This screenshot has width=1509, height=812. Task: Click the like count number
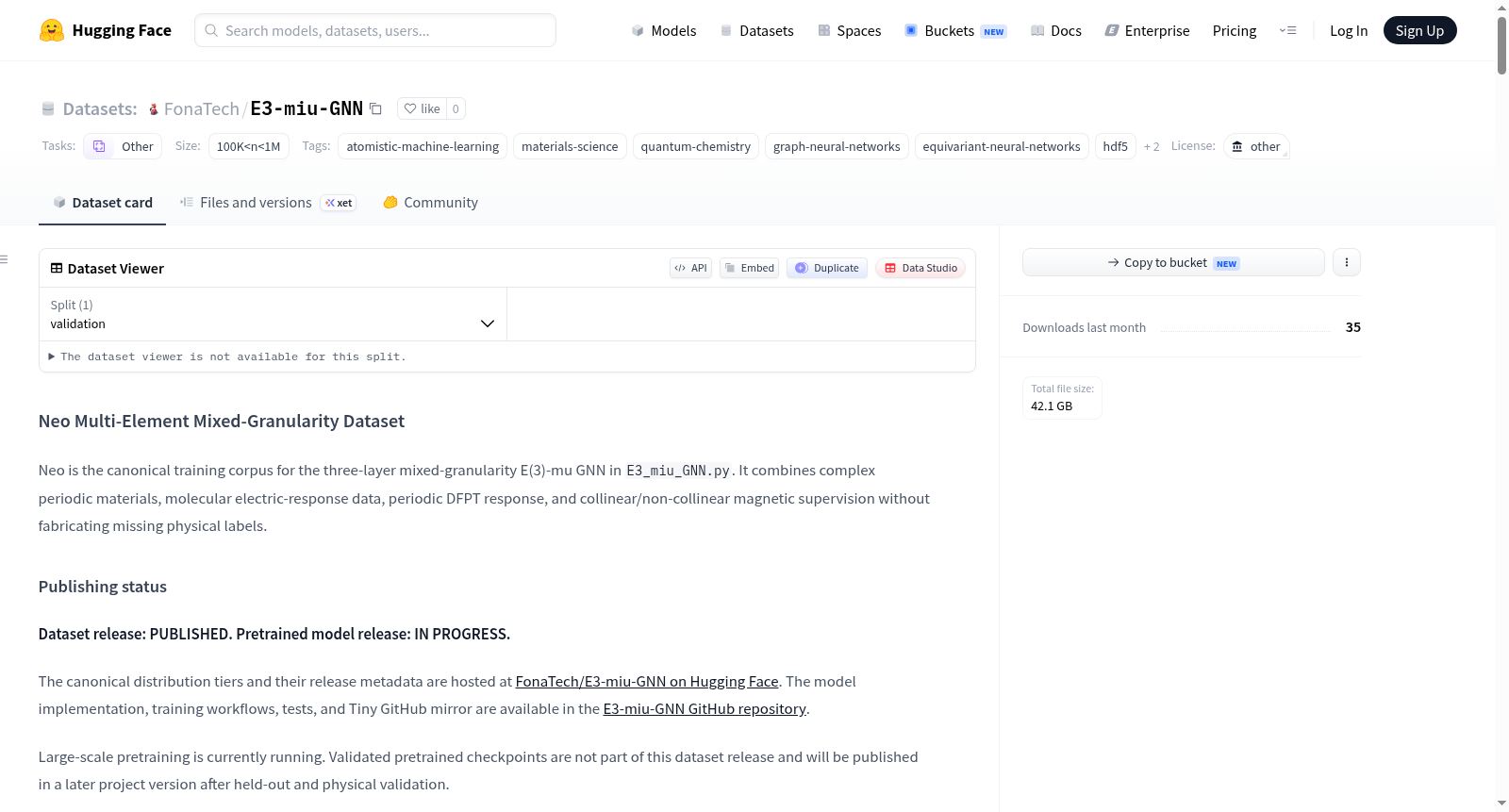(x=456, y=108)
